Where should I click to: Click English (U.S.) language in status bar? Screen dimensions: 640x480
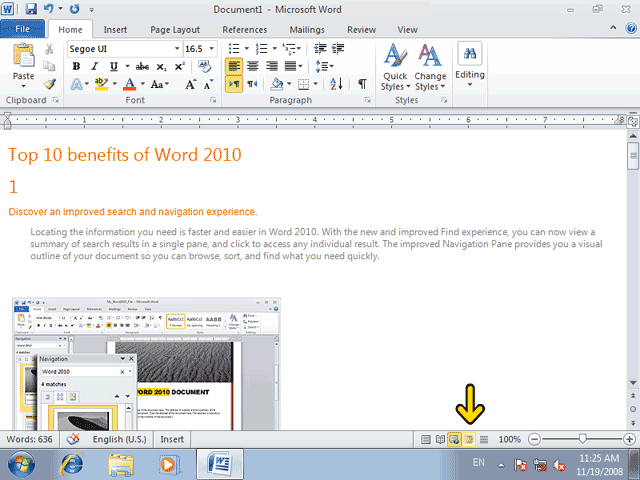click(x=119, y=439)
